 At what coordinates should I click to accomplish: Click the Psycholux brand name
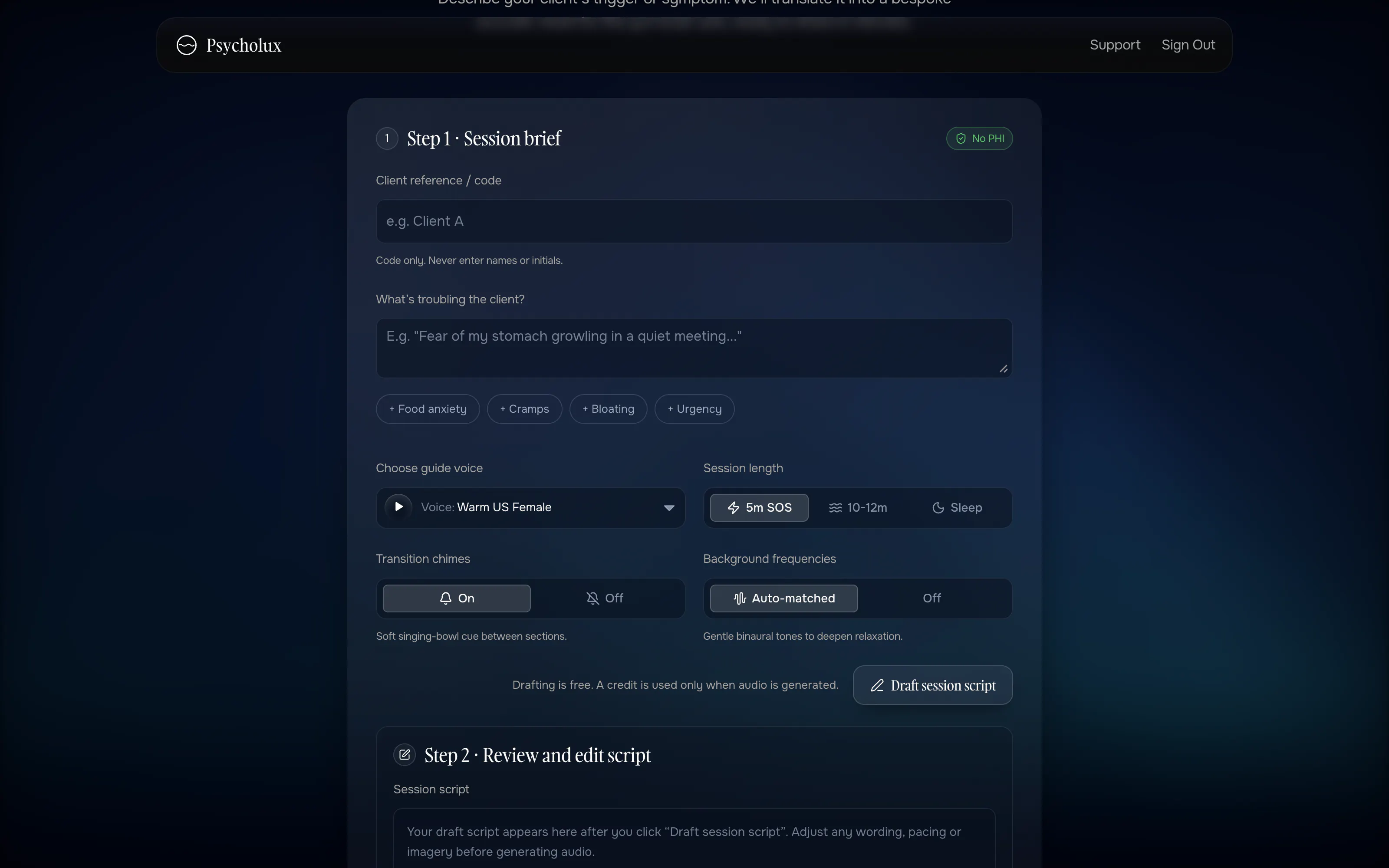coord(244,45)
